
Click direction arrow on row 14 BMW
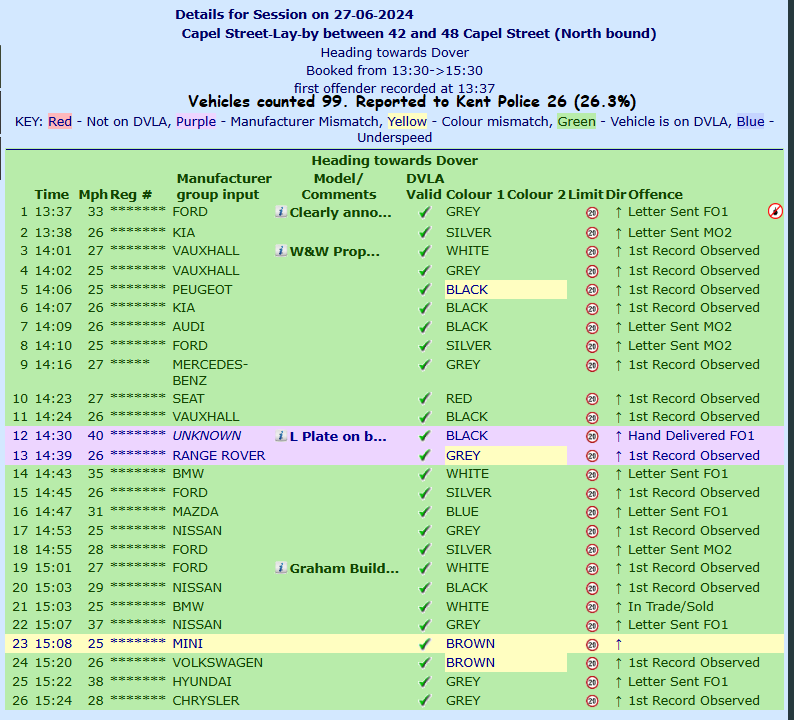[x=618, y=474]
